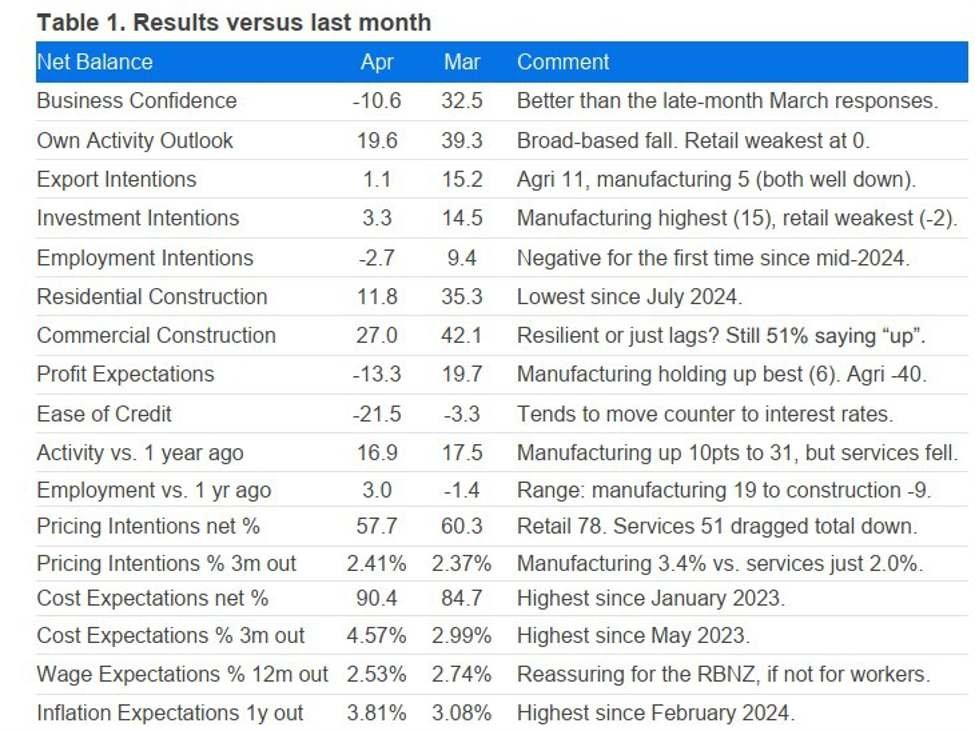Click the 'Table 1. Results versus last month' title

[x=234, y=22]
